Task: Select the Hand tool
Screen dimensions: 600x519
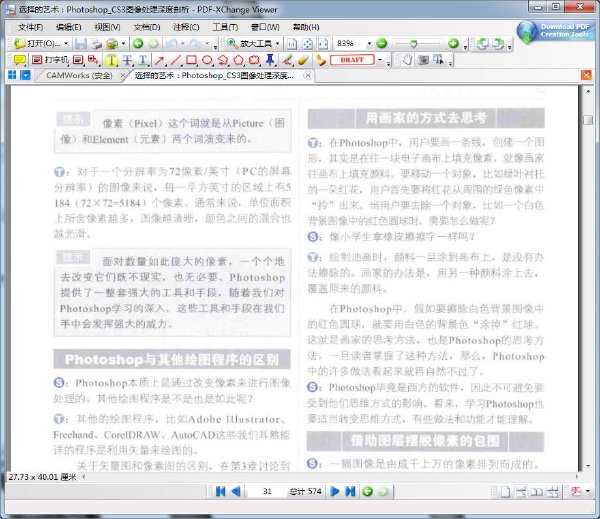Action: coord(408,60)
